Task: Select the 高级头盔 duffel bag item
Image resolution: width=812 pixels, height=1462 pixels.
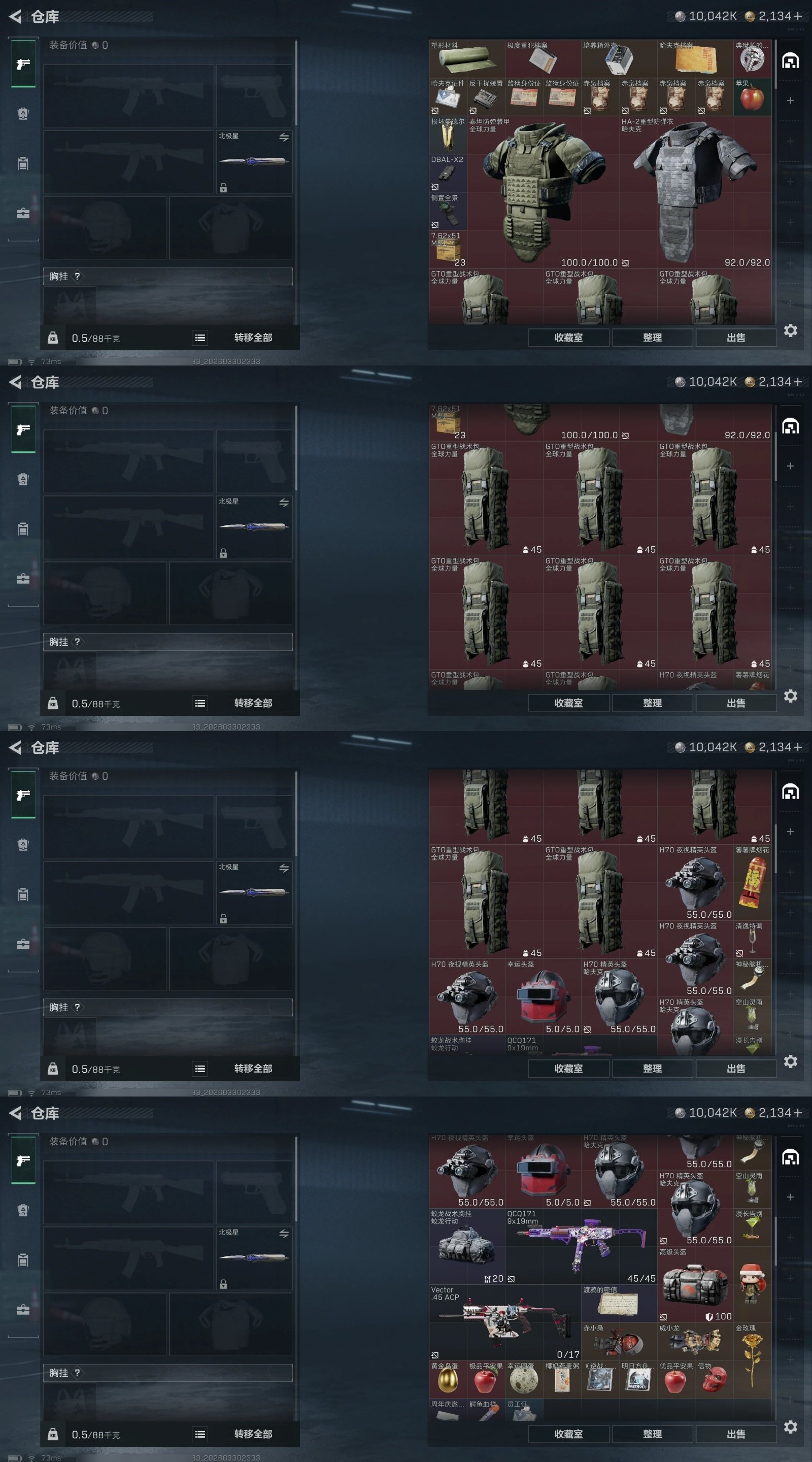Action: [x=695, y=1284]
